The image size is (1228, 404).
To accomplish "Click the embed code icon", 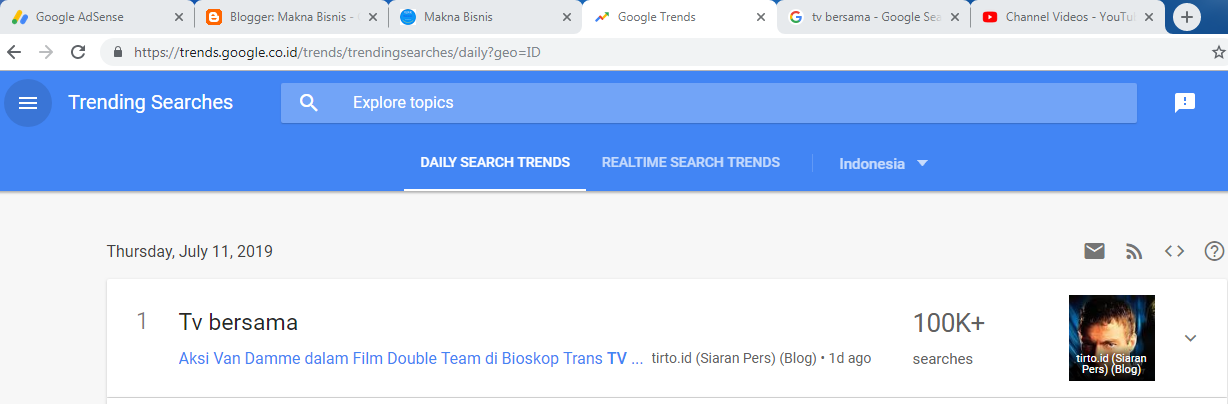I will click(x=1174, y=251).
